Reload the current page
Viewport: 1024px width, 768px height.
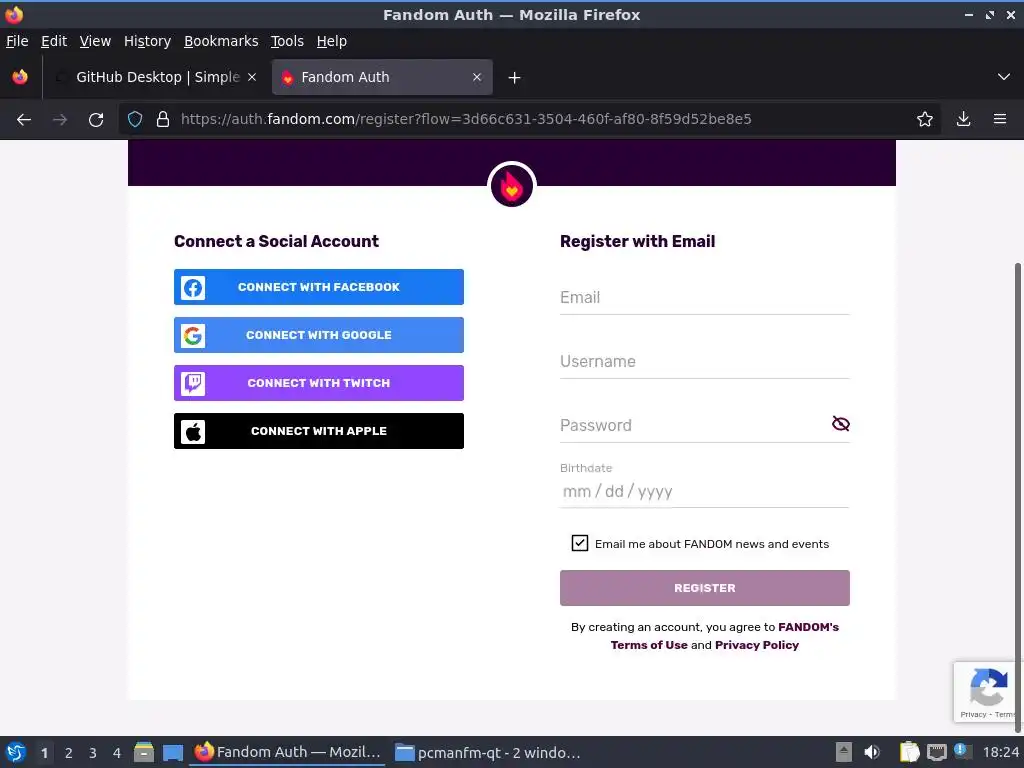tap(96, 119)
